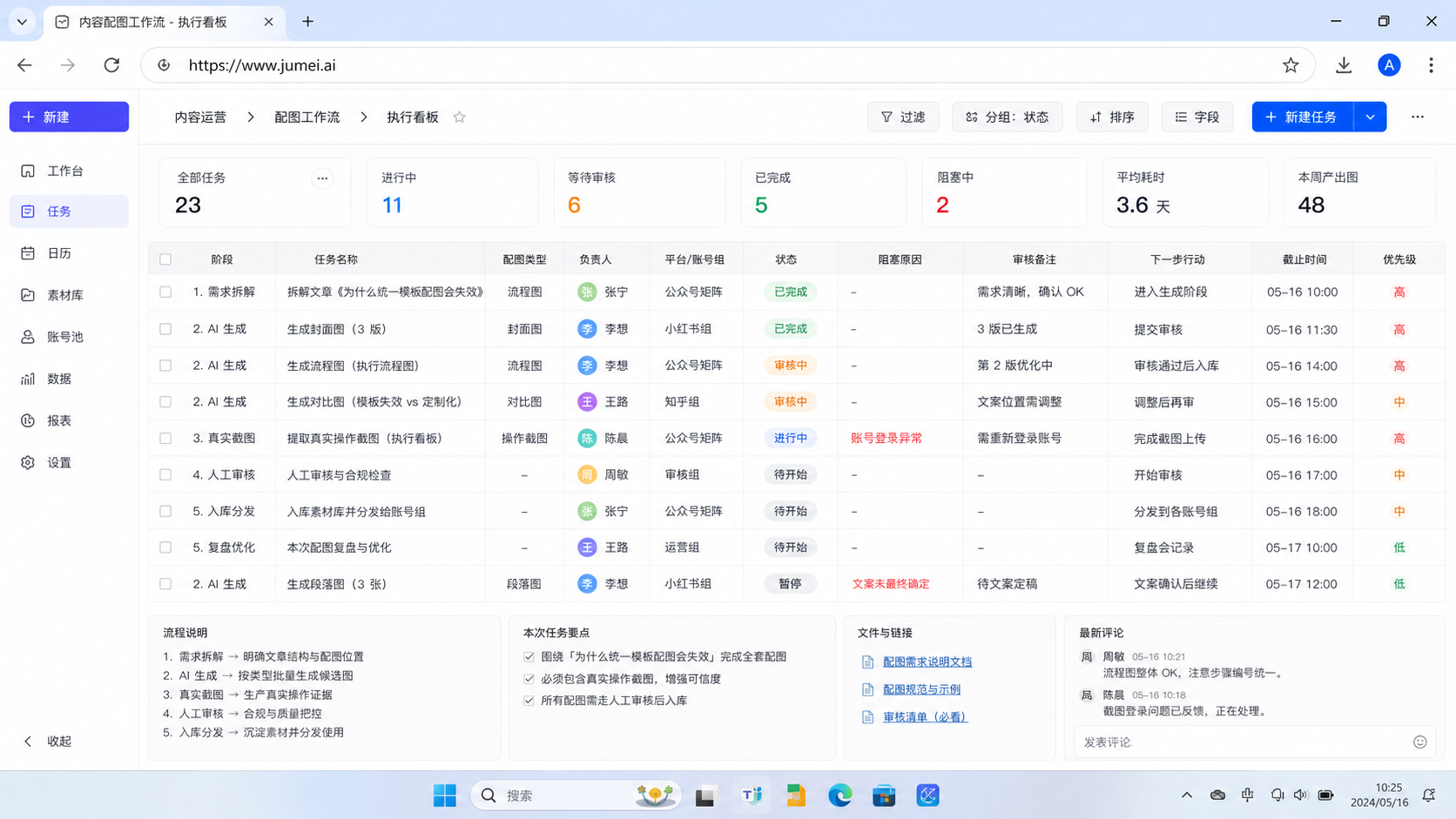Check the row 提取真实操作截图

point(165,439)
